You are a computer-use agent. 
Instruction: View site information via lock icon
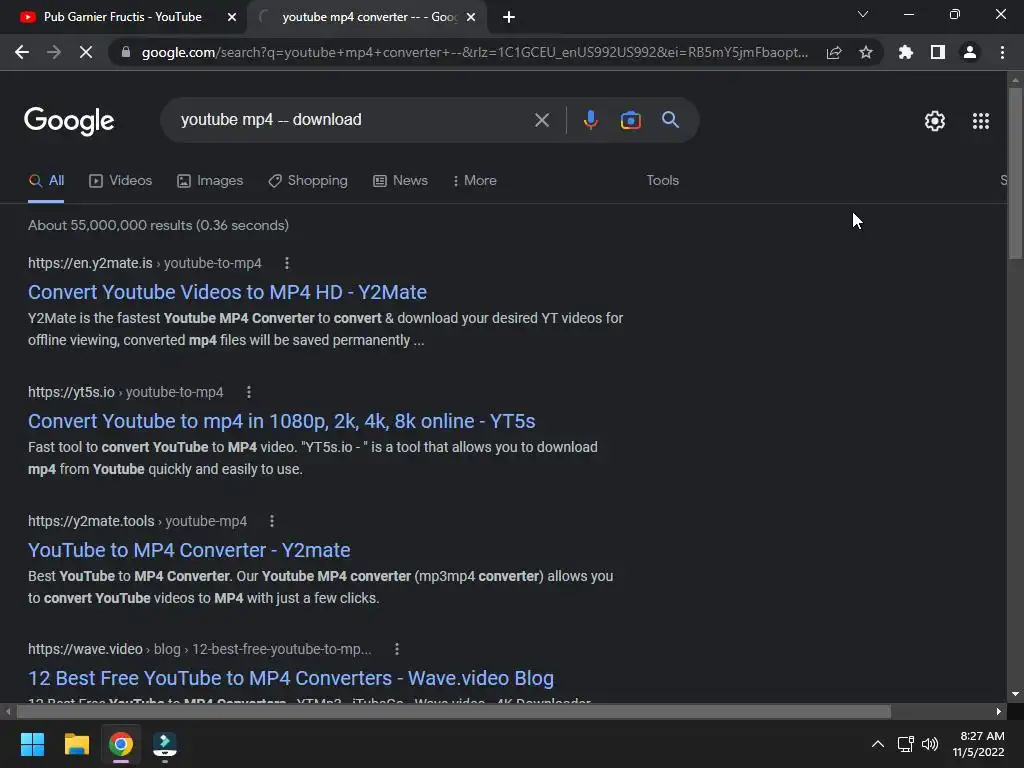[x=125, y=52]
